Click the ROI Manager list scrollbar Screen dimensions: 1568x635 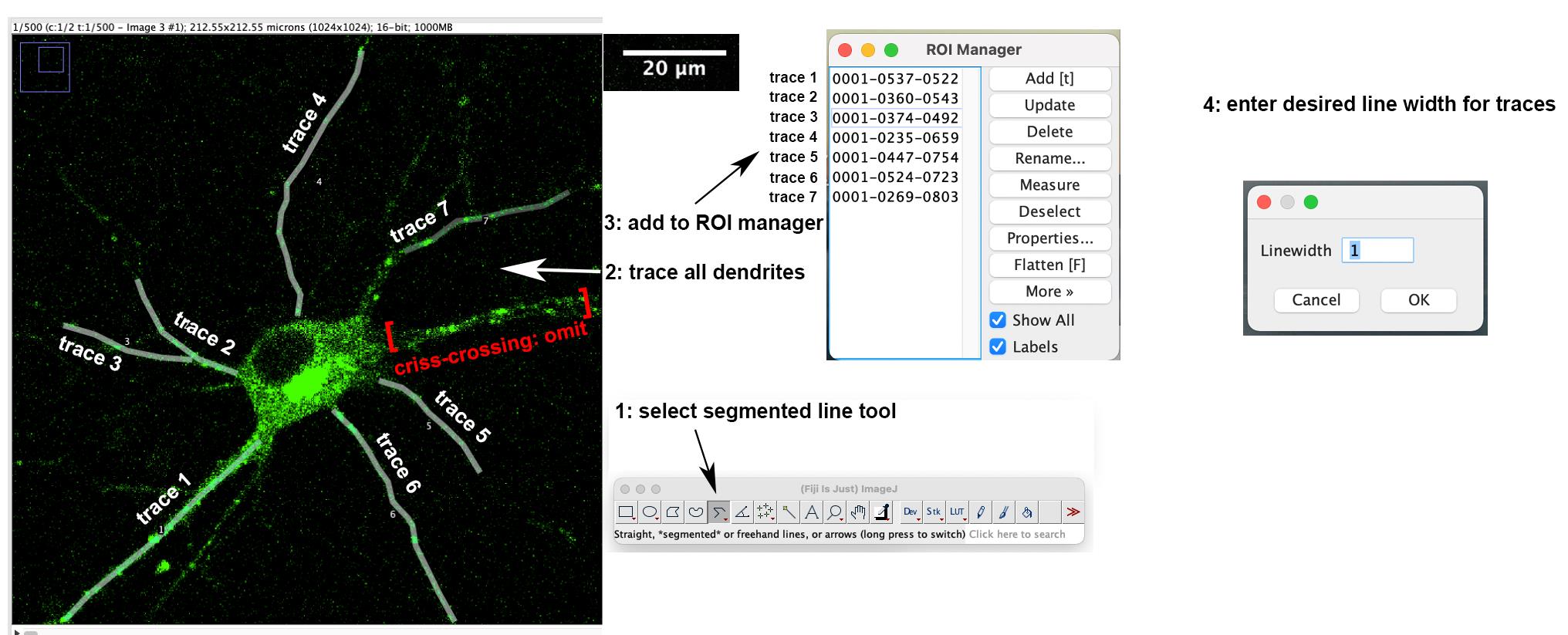(971, 213)
